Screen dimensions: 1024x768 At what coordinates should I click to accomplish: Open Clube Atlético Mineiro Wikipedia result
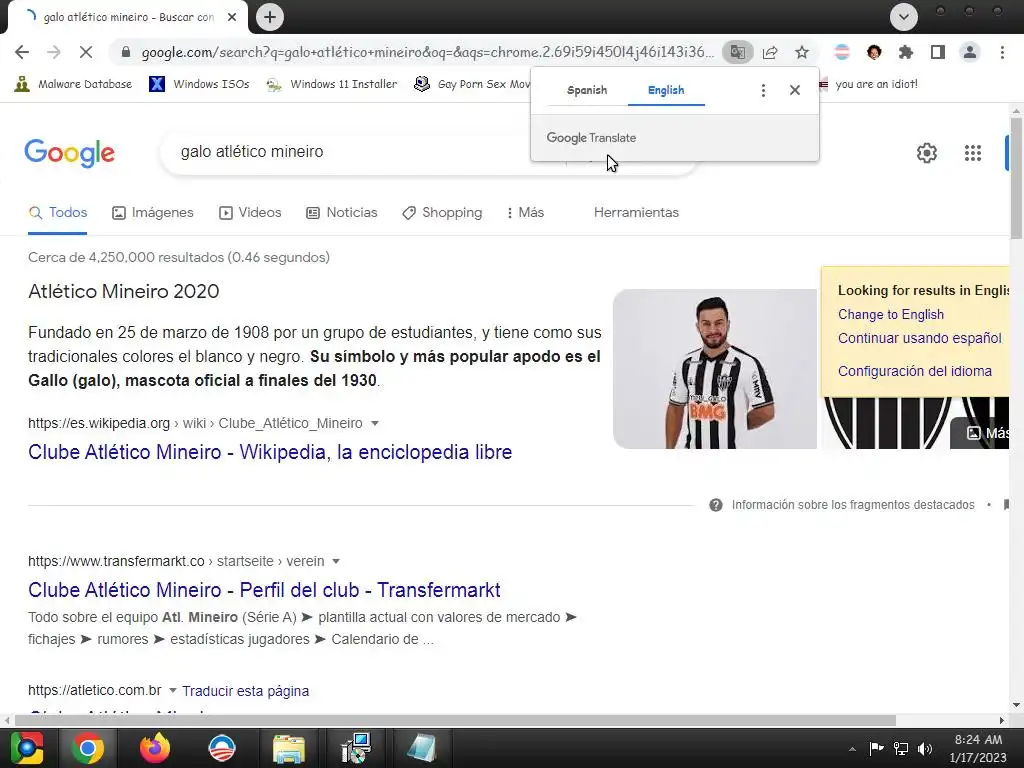(270, 452)
